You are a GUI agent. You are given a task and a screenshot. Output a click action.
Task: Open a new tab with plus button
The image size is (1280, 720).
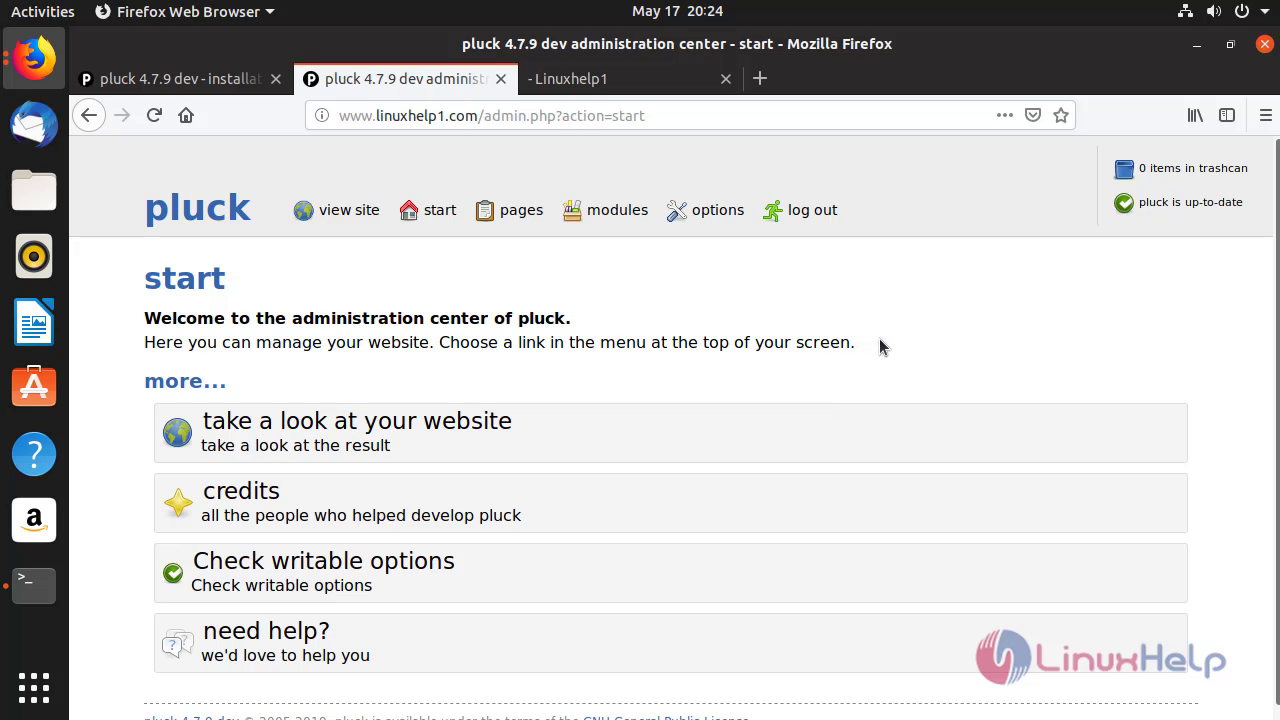coord(760,78)
